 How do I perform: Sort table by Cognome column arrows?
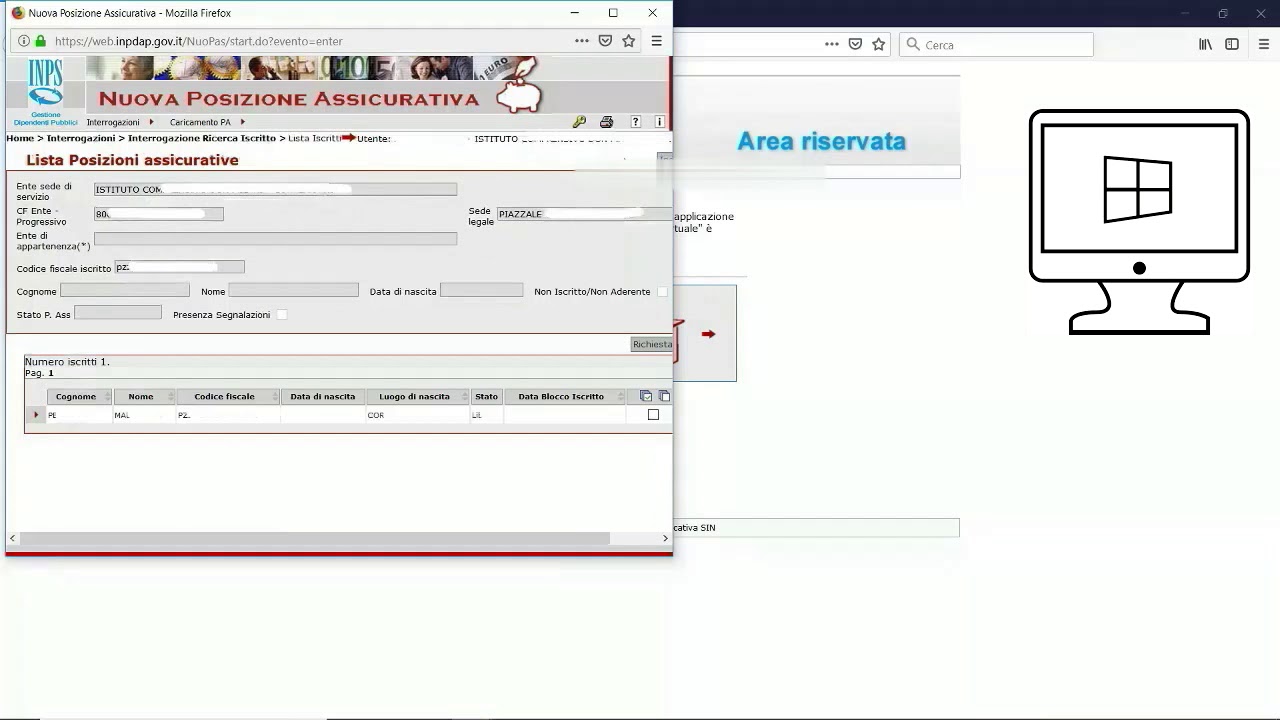coord(108,397)
